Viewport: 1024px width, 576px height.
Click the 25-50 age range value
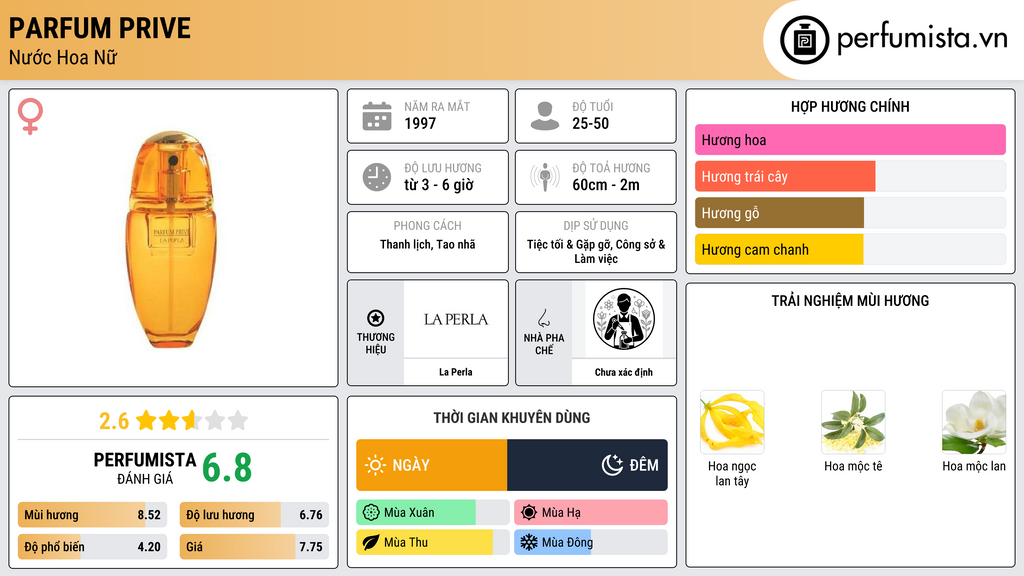[590, 123]
